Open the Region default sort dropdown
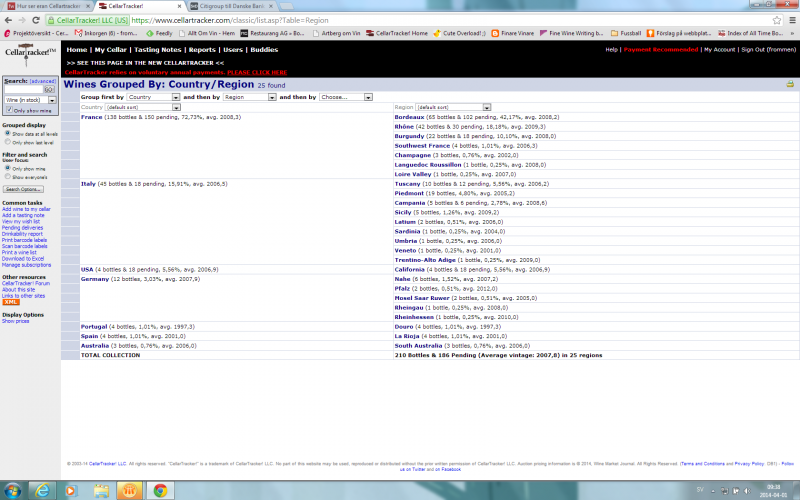Image resolution: width=800 pixels, height=500 pixels. [x=453, y=107]
